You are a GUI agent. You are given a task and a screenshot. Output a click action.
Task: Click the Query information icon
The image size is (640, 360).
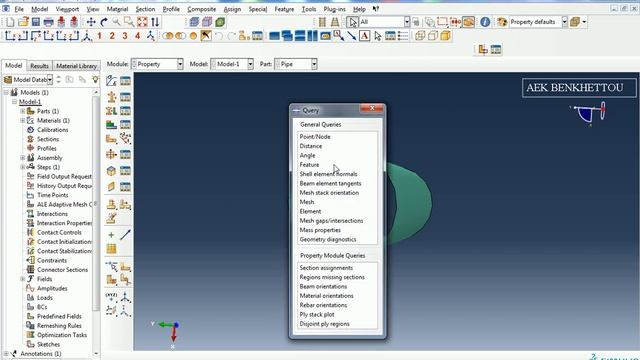(x=485, y=22)
